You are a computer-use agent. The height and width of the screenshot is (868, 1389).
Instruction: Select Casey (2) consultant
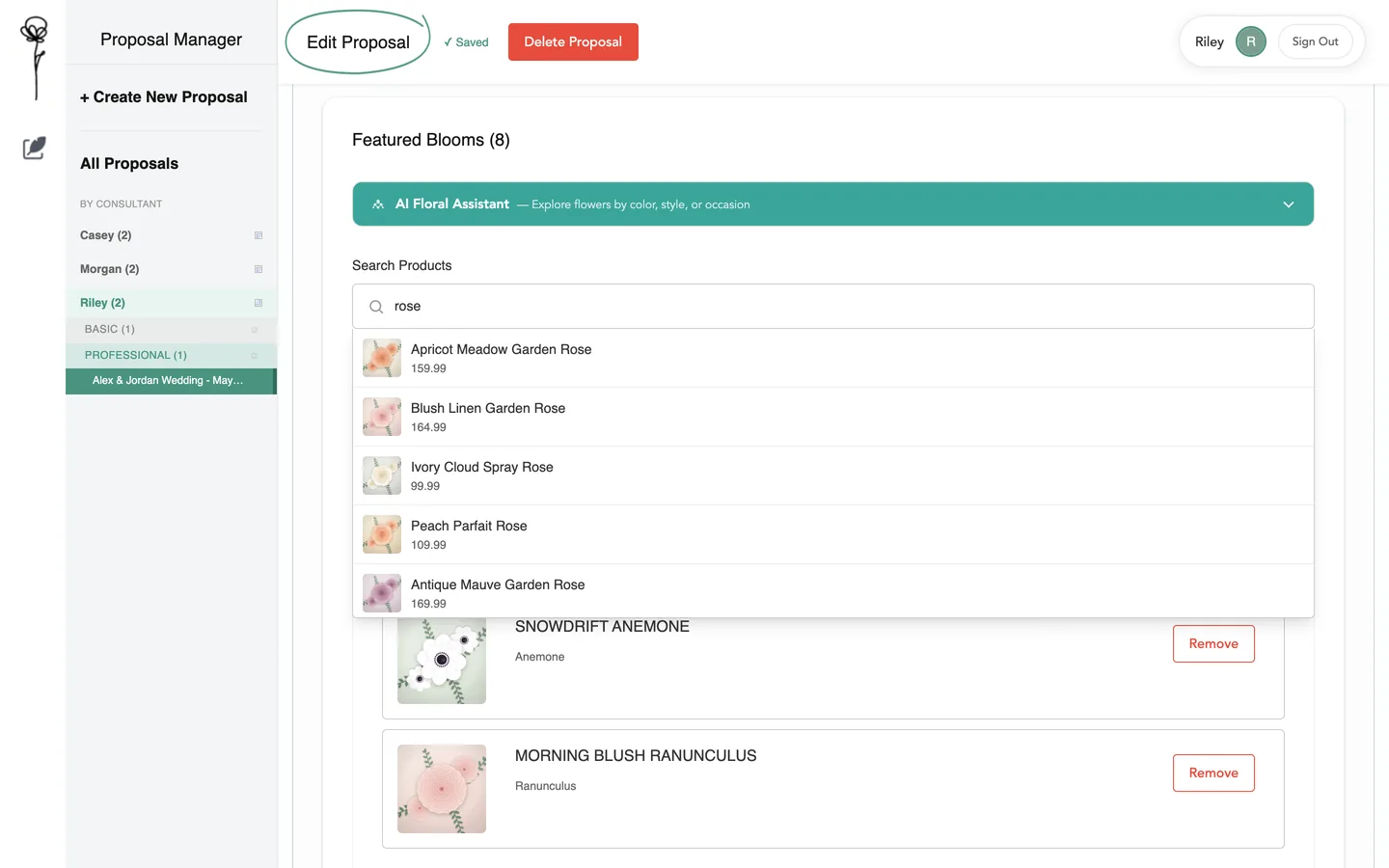pos(106,235)
